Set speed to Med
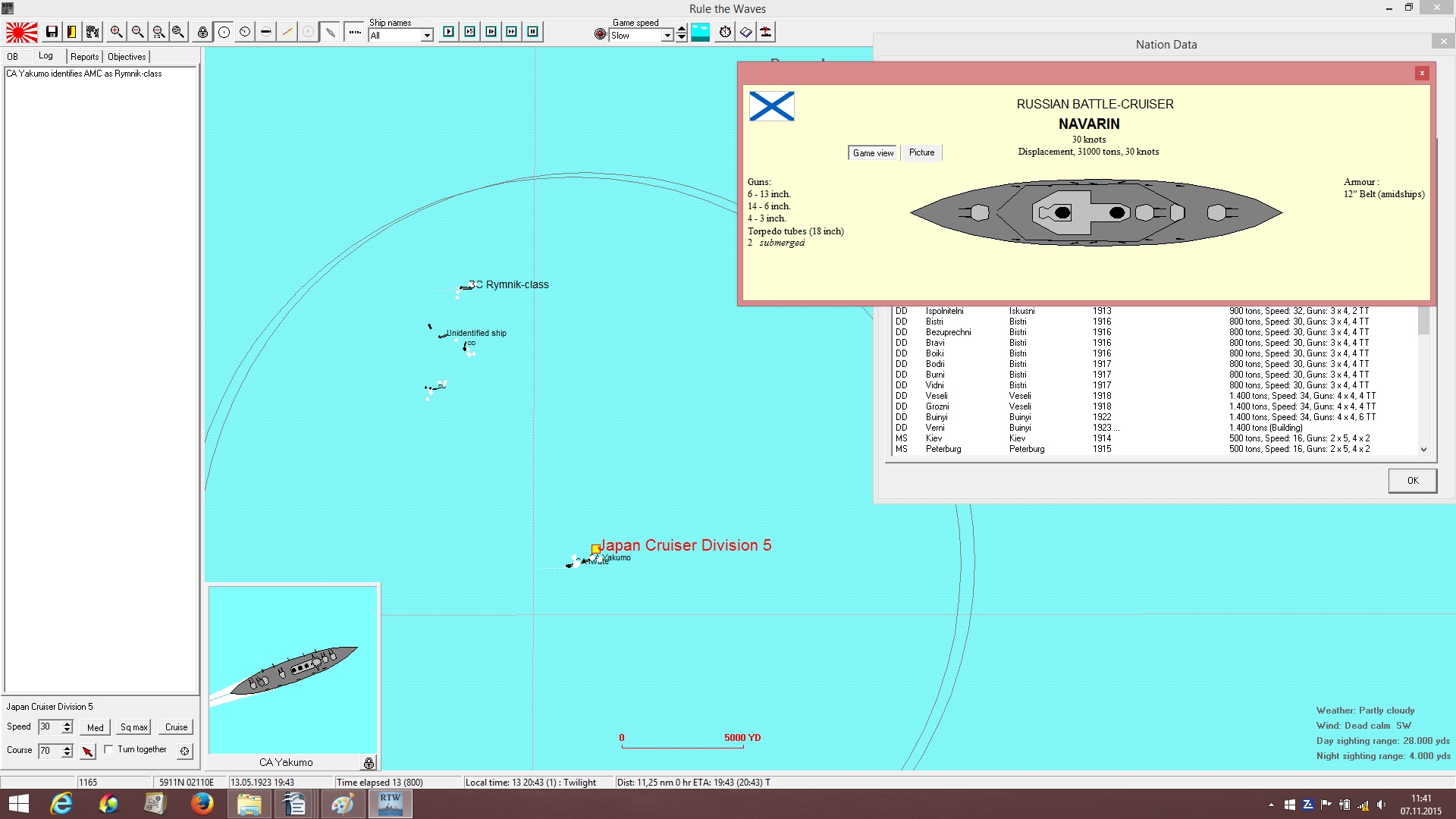This screenshot has width=1456, height=819. 96,727
